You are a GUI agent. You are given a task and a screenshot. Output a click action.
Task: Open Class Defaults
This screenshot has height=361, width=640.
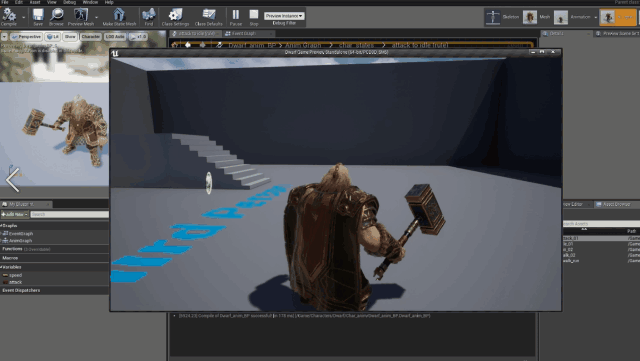[x=209, y=17]
